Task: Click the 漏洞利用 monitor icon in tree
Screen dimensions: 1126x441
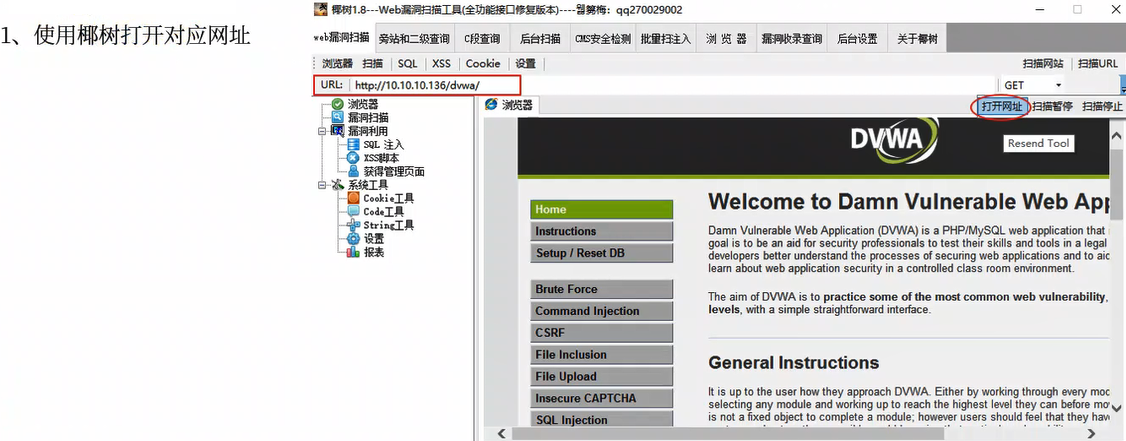Action: pyautogui.click(x=338, y=131)
